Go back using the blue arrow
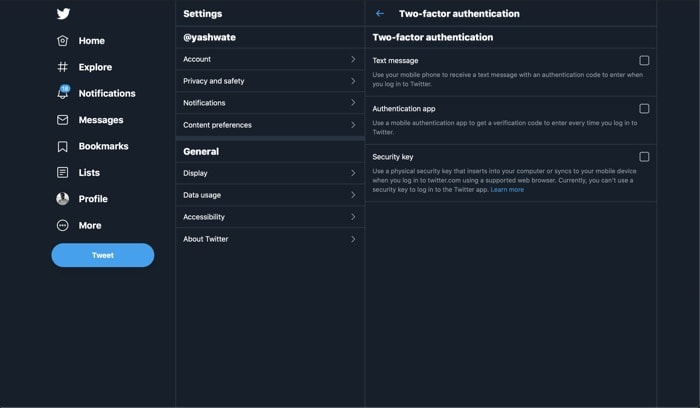700x408 pixels. click(380, 13)
